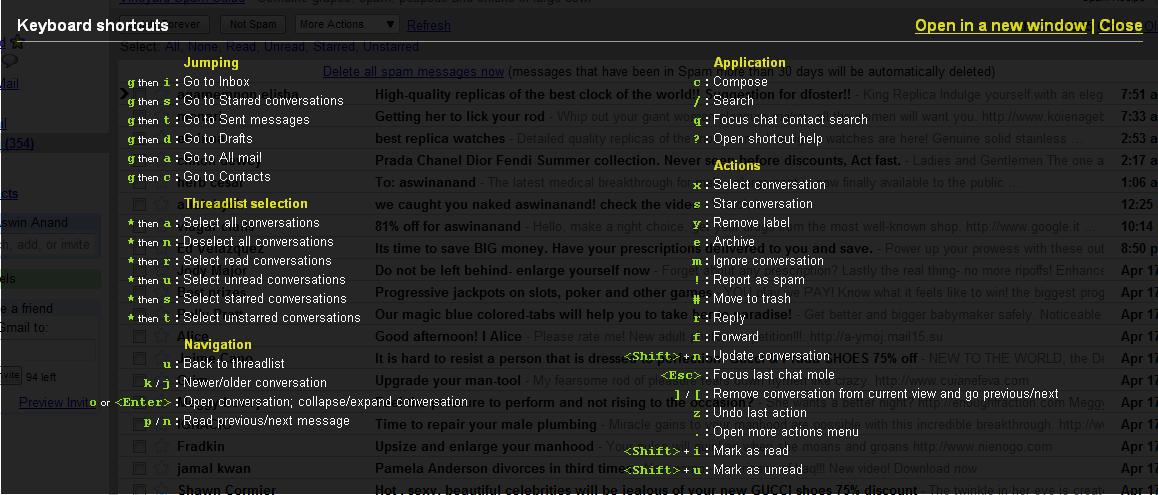The image size is (1158, 495).
Task: Open the More Actions dropdown
Action: 347,24
